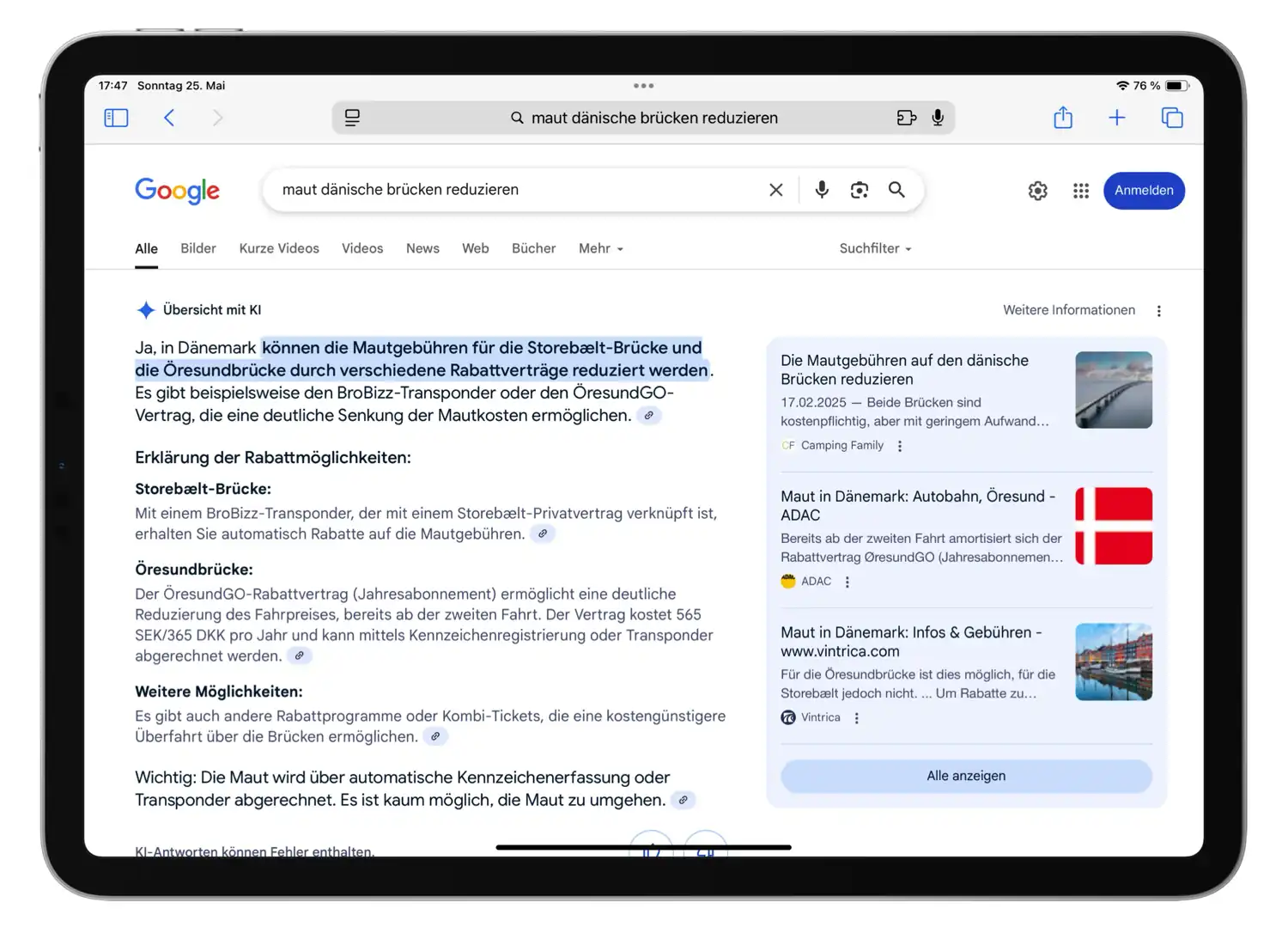The image size is (1288, 933).
Task: Open Google quick settings gear
Action: (1037, 191)
